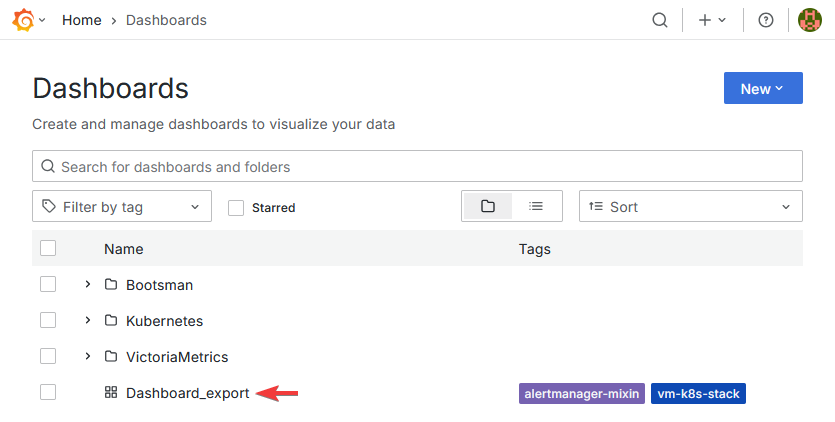The width and height of the screenshot is (835, 422).
Task: Expand the VictoriaMetrics folder chevron
Action: tap(87, 357)
